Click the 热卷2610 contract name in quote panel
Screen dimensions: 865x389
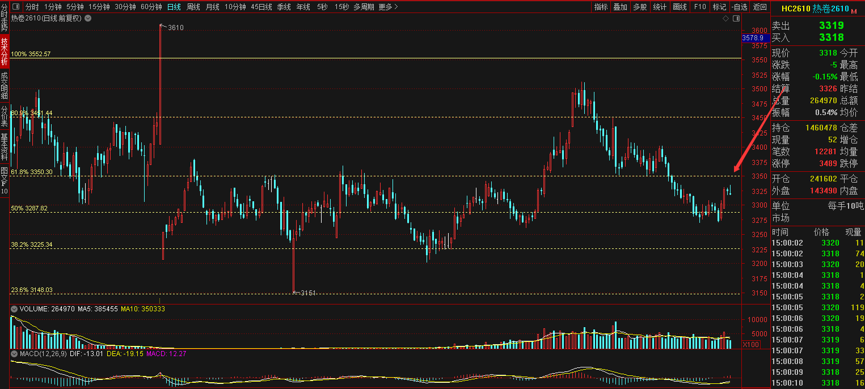(x=831, y=8)
